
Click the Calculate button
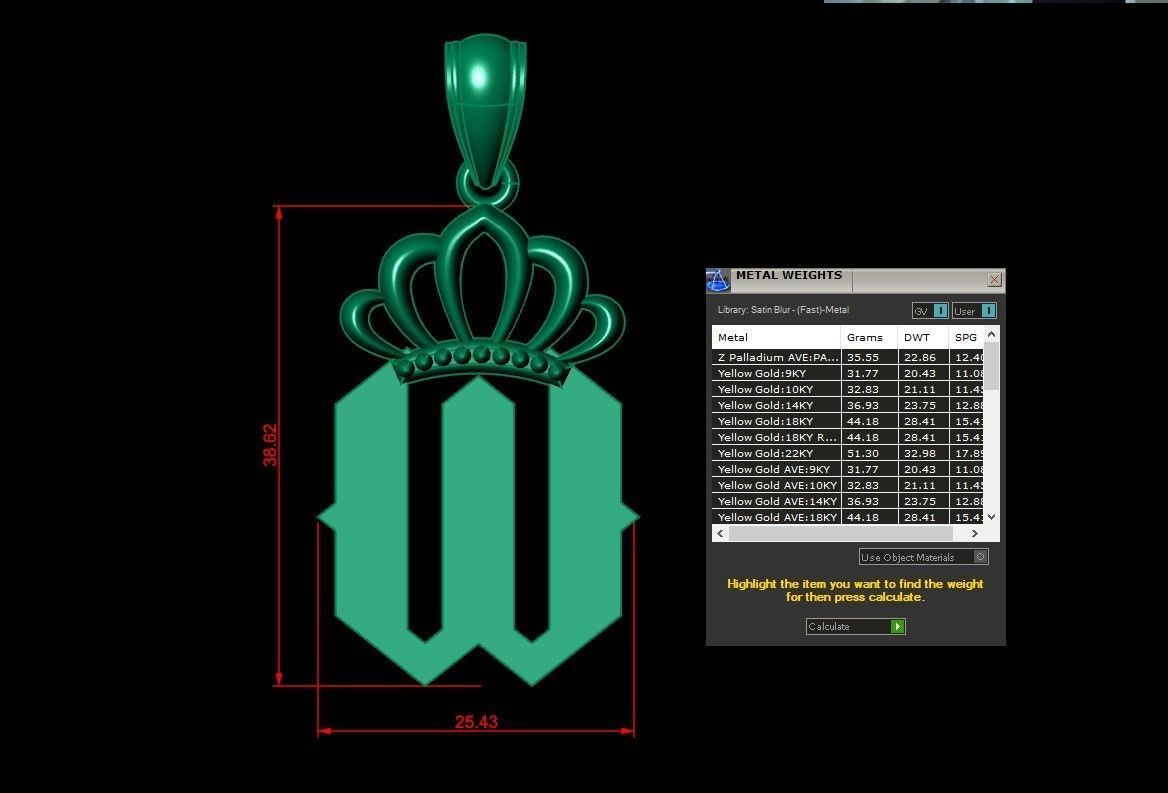(x=855, y=626)
